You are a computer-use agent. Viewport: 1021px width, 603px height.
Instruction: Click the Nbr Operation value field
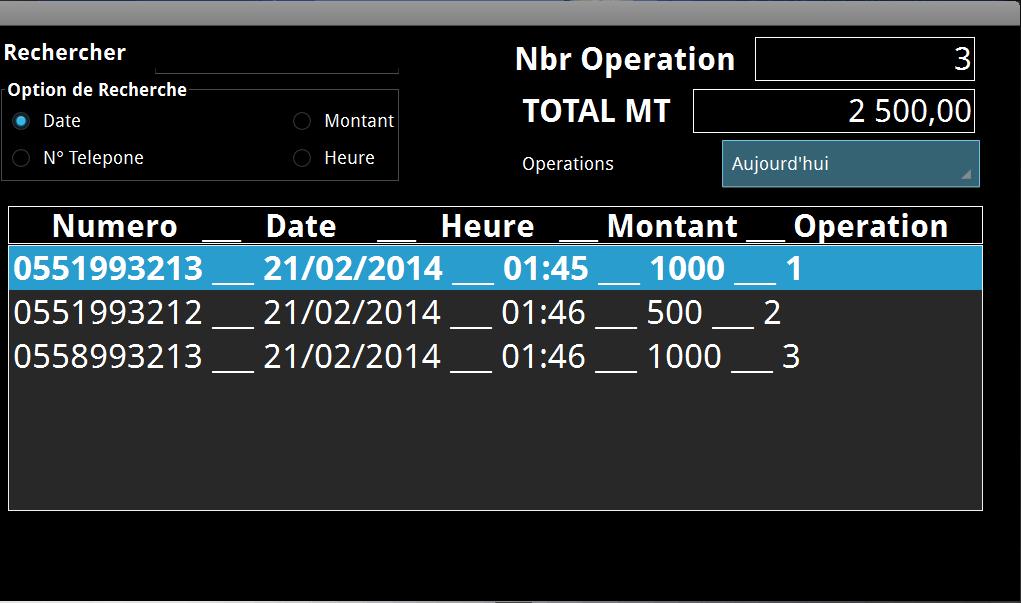[864, 59]
